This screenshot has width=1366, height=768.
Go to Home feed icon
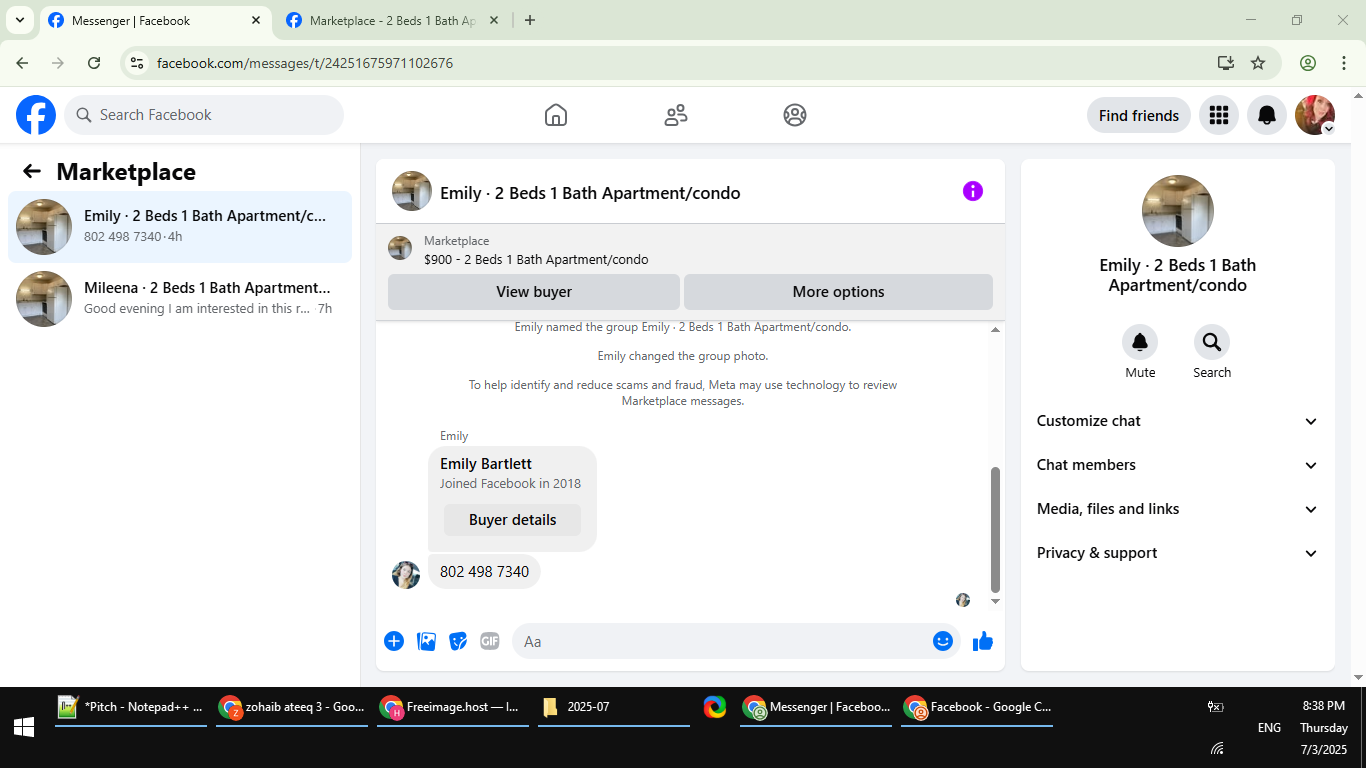pos(556,115)
